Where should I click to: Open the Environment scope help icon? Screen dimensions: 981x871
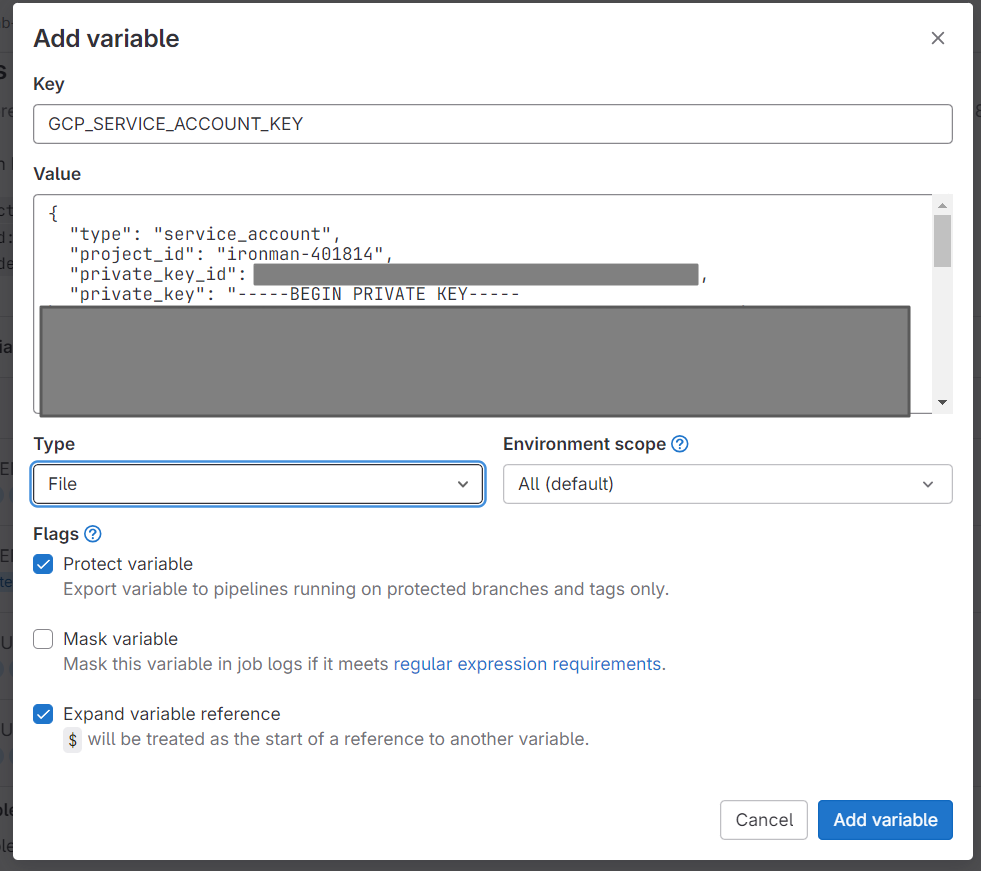(x=680, y=444)
